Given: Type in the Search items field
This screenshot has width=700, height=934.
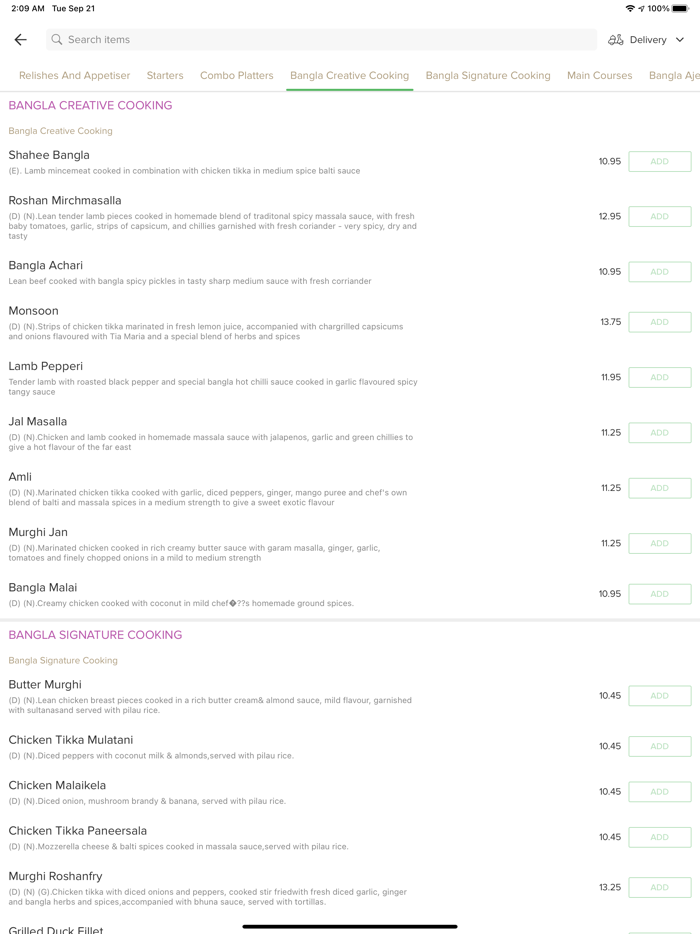Looking at the screenshot, I should point(320,40).
